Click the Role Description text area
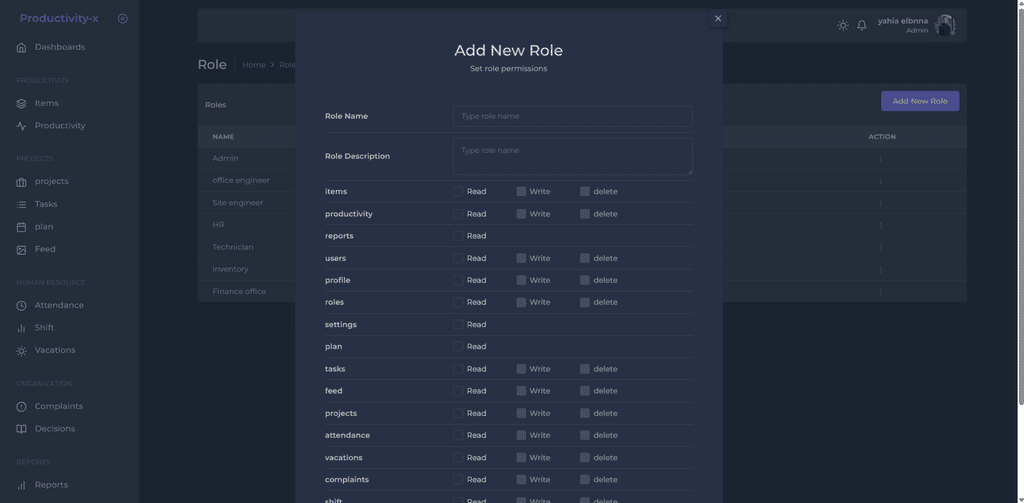This screenshot has width=1024, height=503. [573, 156]
